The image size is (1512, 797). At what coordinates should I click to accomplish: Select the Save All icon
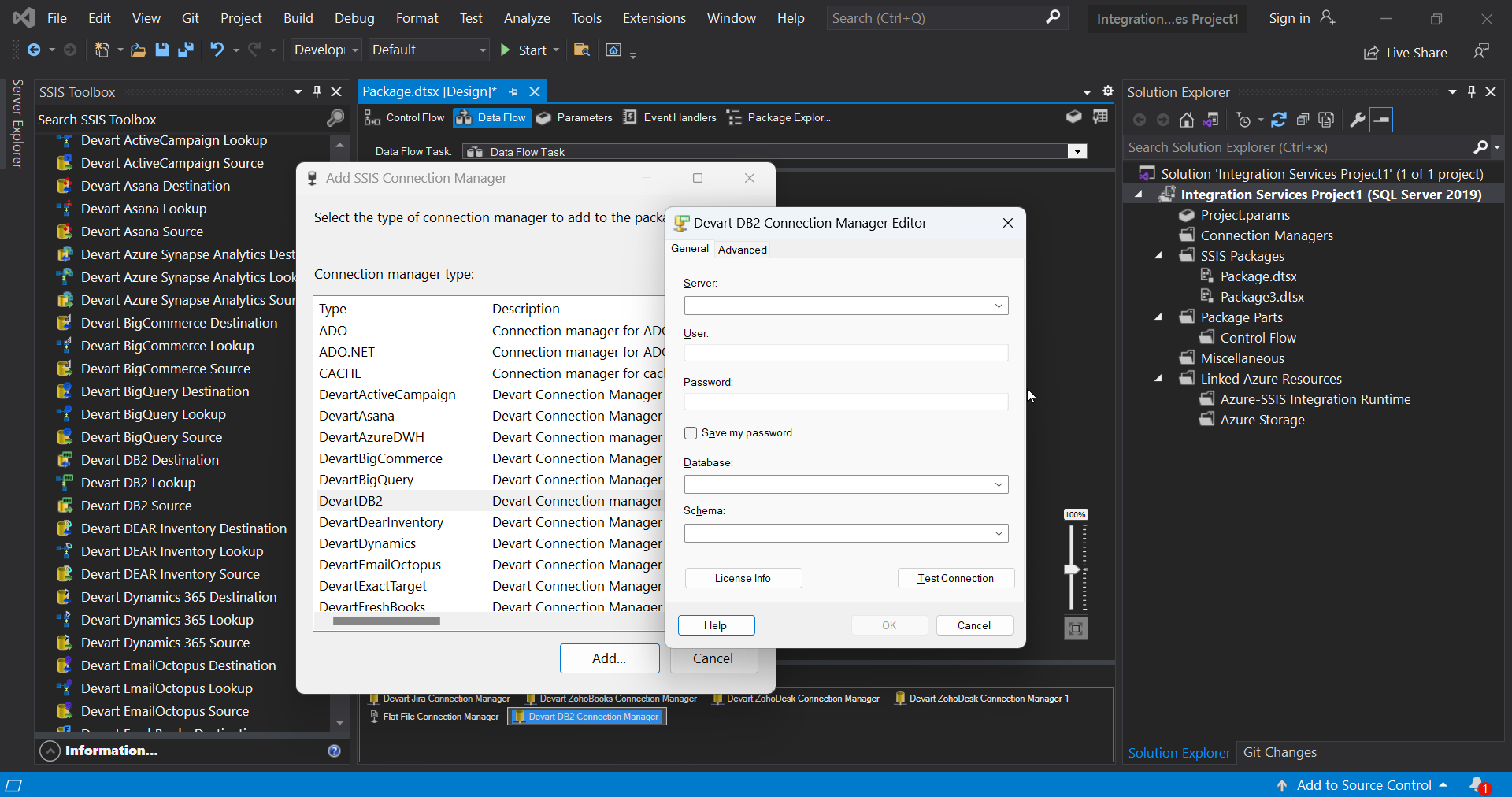[186, 50]
